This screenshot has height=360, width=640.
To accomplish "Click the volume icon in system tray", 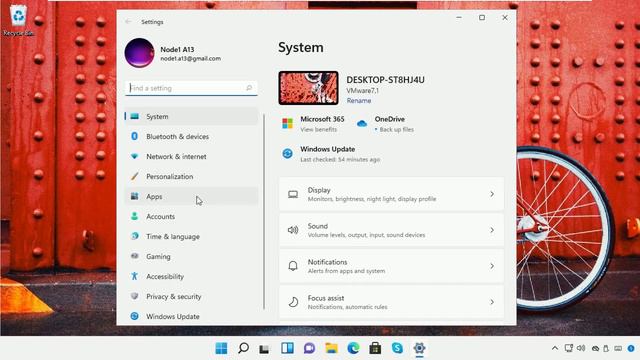I will [581, 348].
